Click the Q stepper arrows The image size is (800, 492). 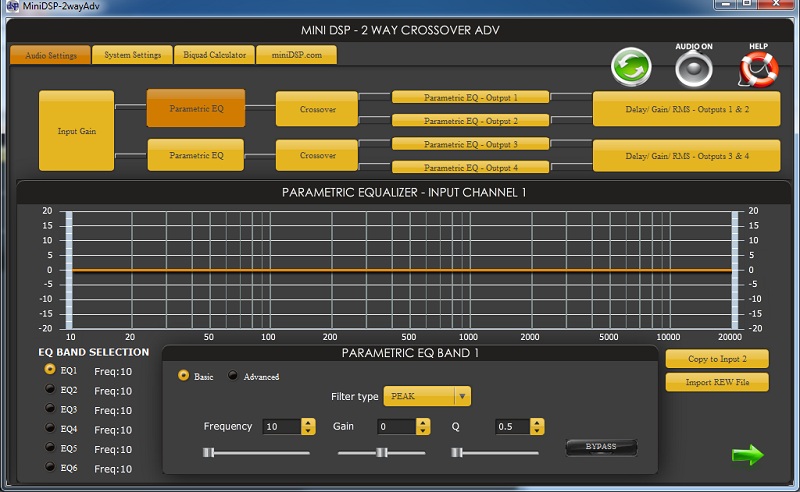(x=537, y=427)
